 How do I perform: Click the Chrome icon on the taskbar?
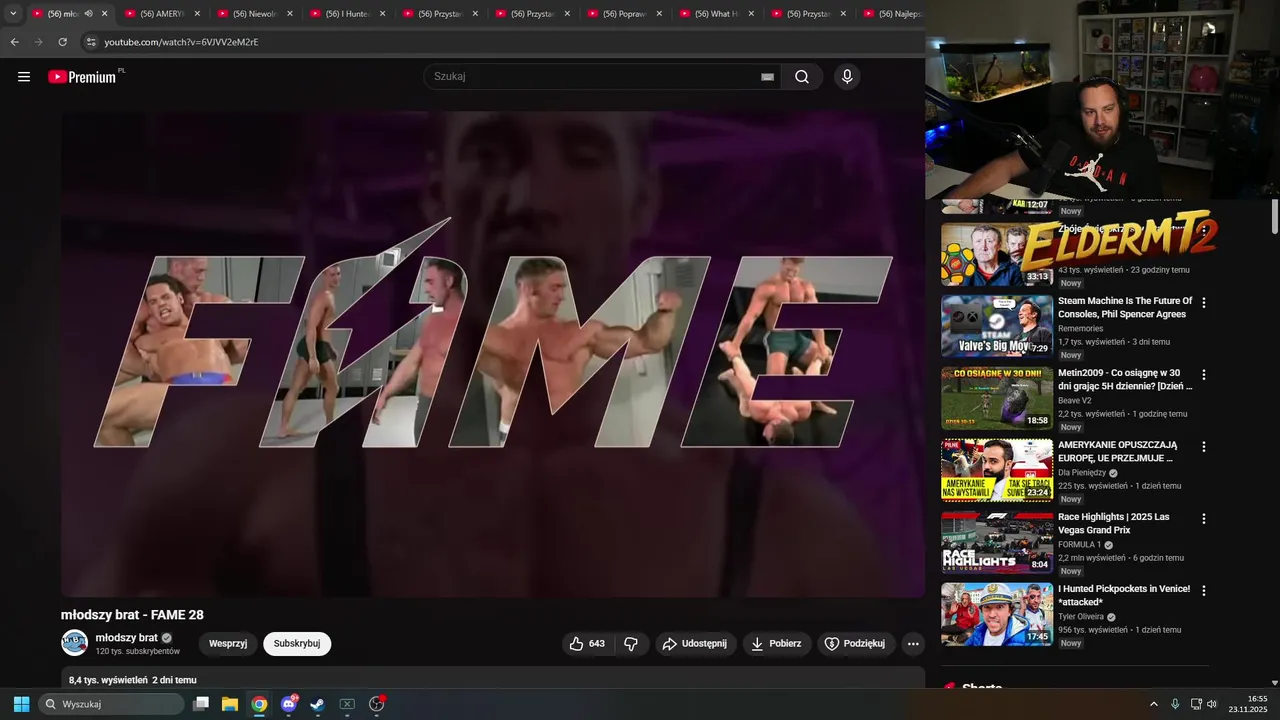pyautogui.click(x=259, y=704)
